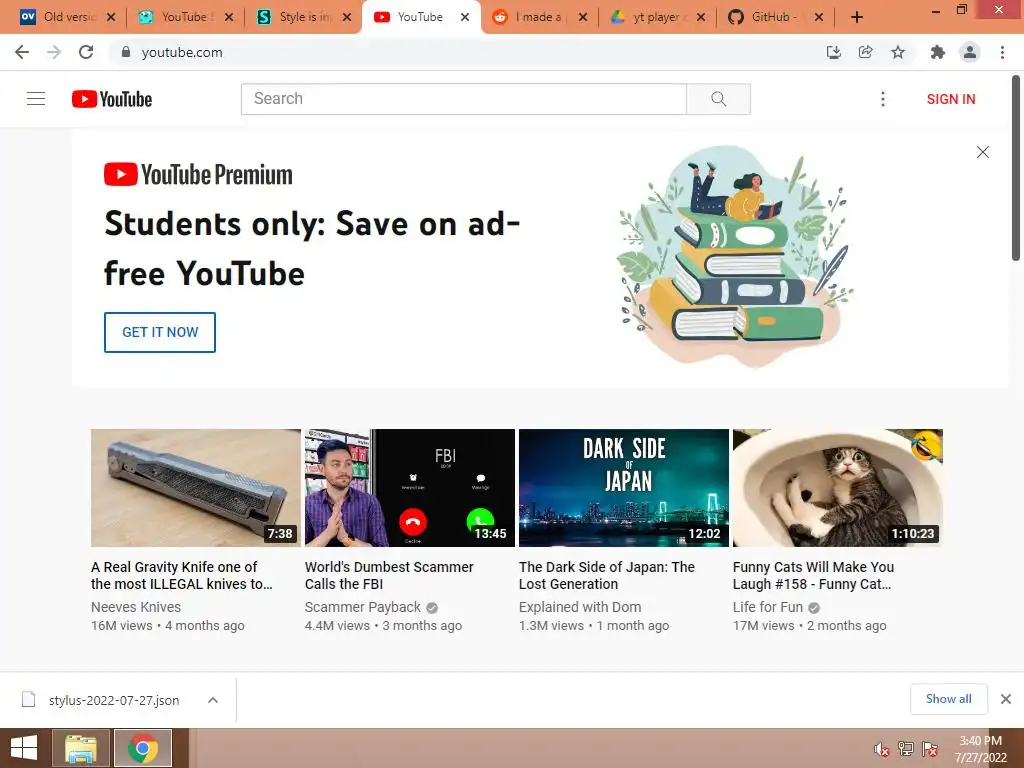Click the network tray icon
The width and height of the screenshot is (1024, 768).
pyautogui.click(x=906, y=749)
